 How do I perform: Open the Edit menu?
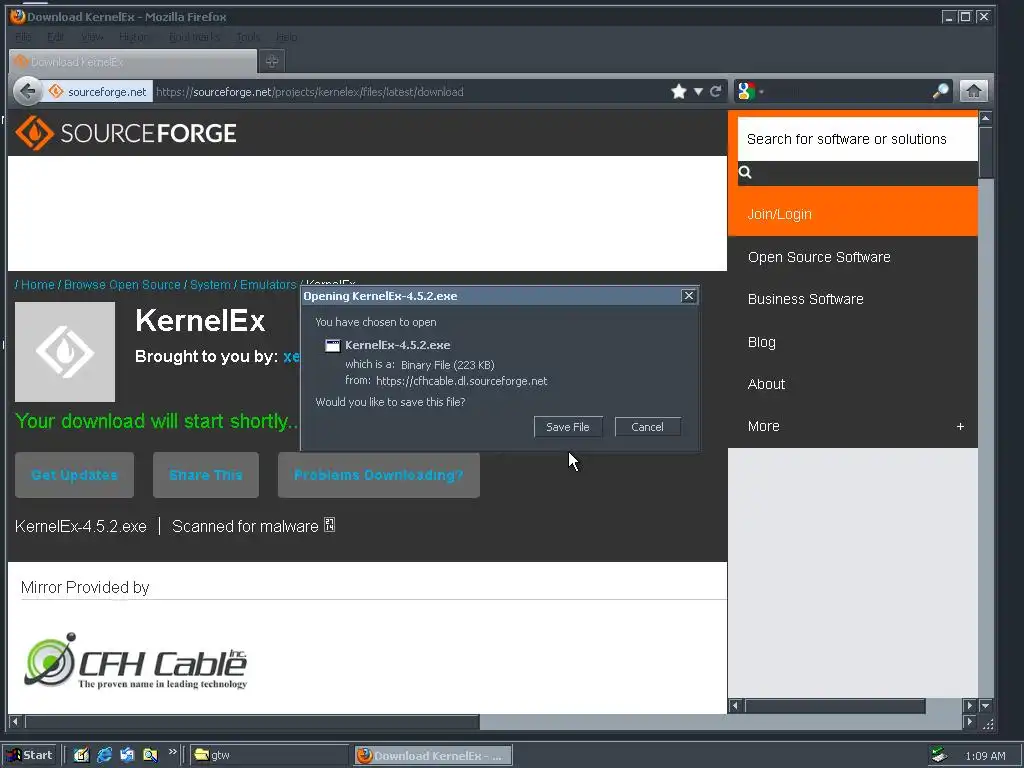(x=56, y=37)
